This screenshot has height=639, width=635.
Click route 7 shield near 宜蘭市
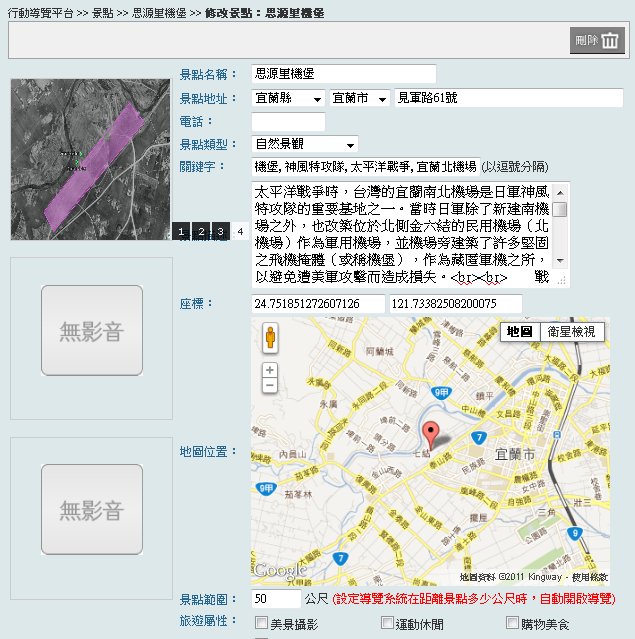point(479,438)
